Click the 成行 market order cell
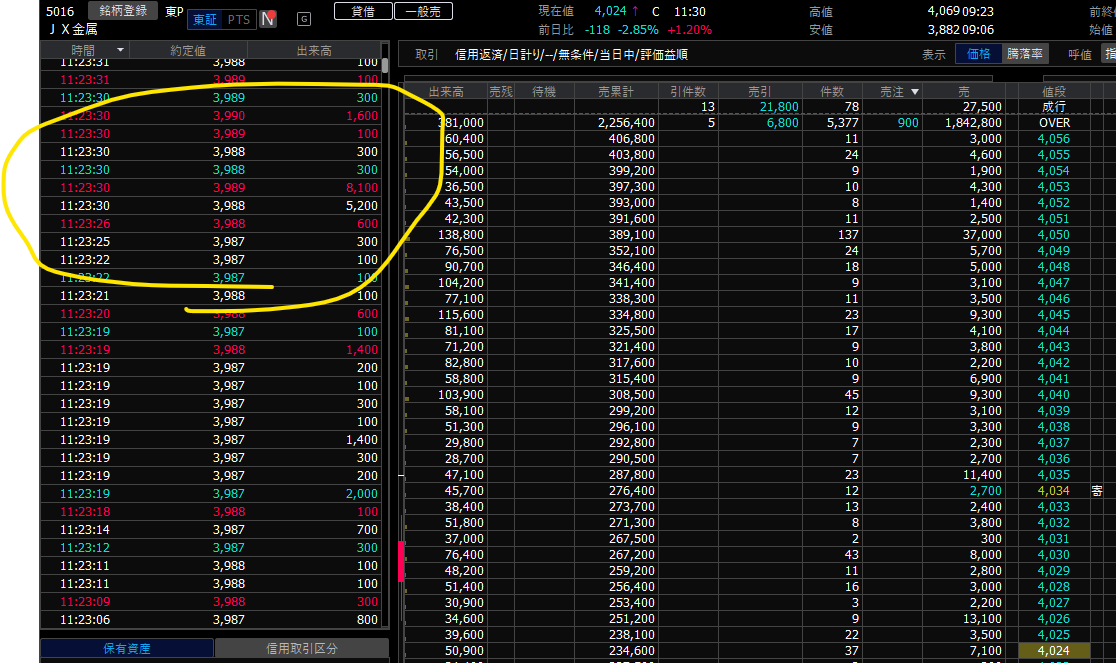 click(x=1054, y=107)
